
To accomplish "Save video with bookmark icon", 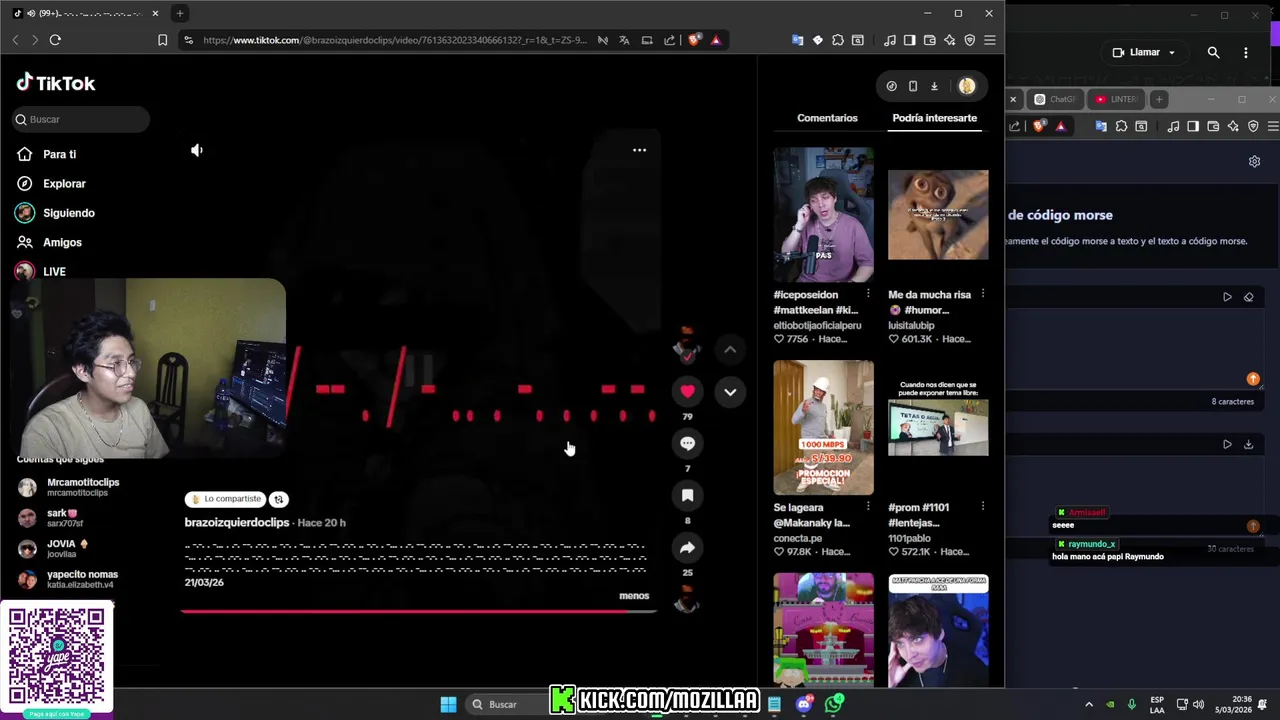I will click(x=687, y=495).
